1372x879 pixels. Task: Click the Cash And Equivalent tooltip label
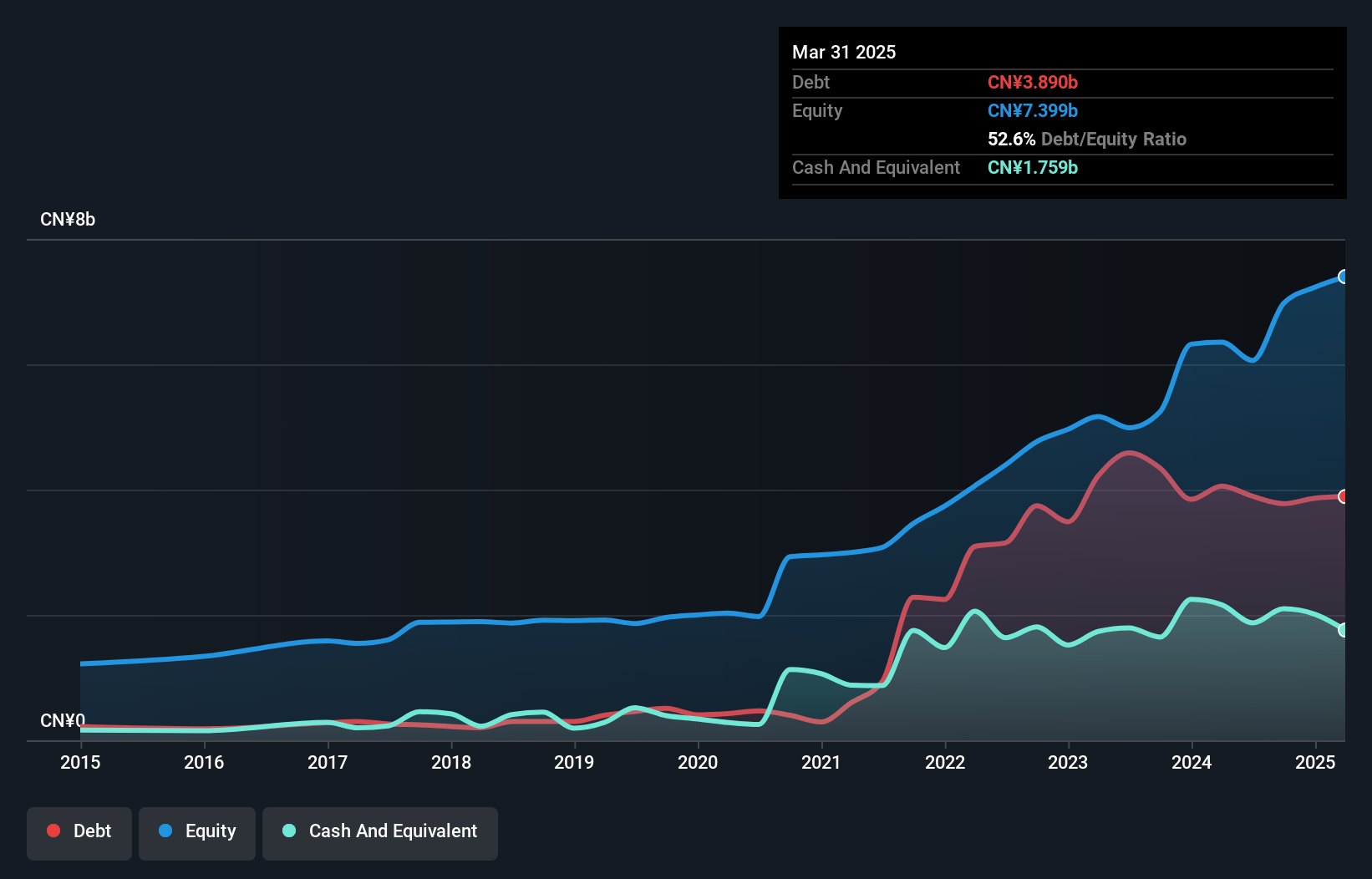click(876, 167)
